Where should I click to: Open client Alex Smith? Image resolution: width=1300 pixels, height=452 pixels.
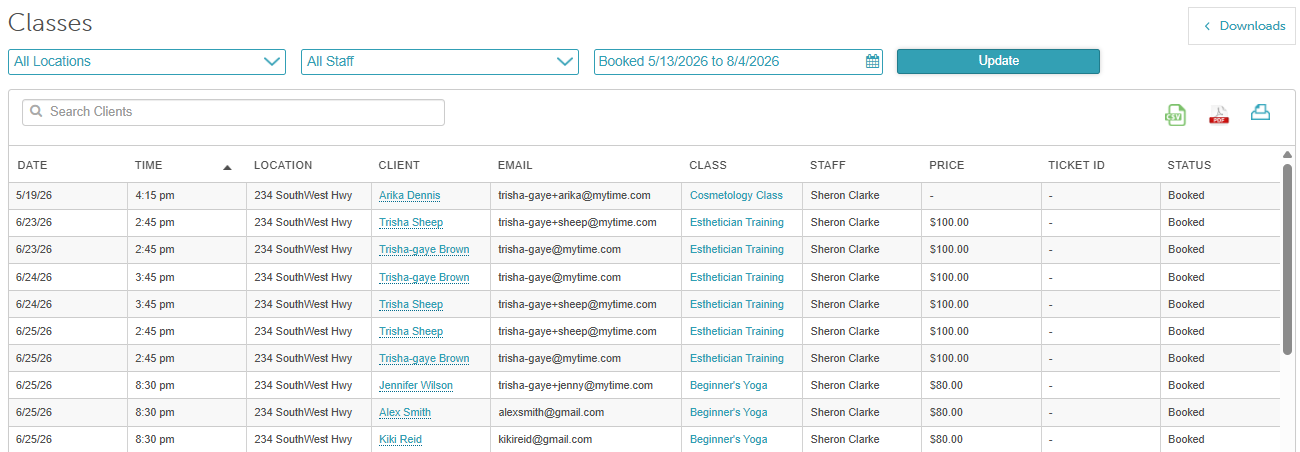(405, 413)
